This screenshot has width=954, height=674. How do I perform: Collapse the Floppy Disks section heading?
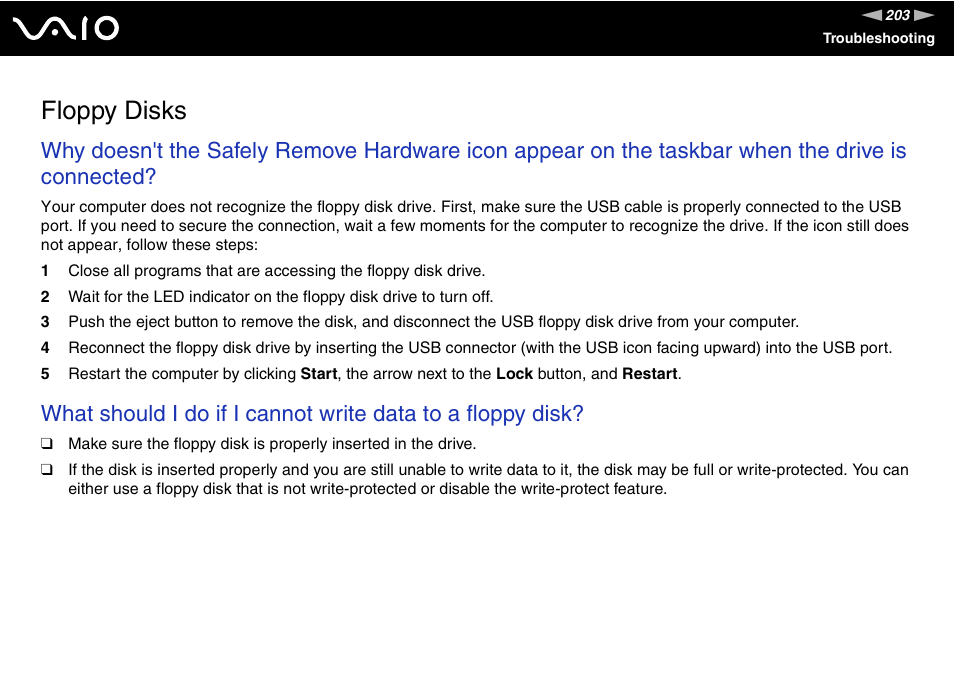tap(113, 111)
